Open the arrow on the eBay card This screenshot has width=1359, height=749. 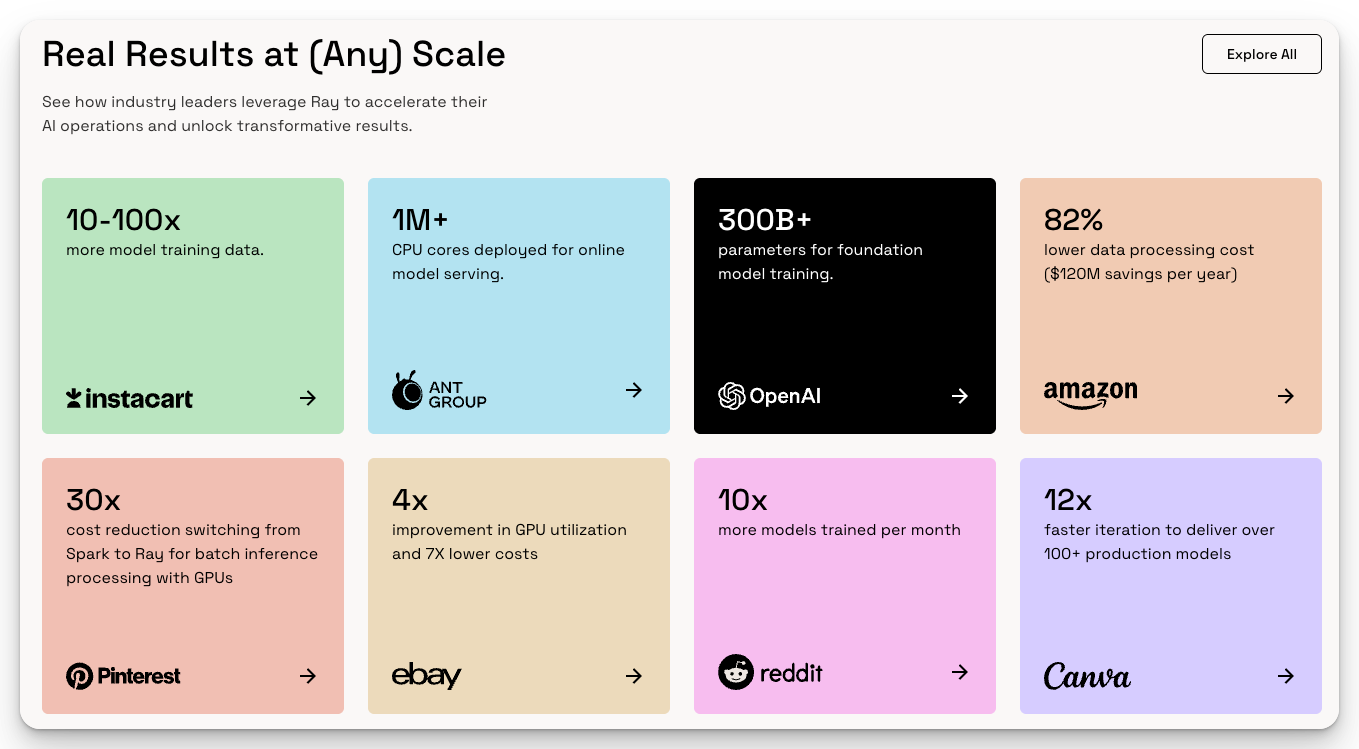pos(634,676)
